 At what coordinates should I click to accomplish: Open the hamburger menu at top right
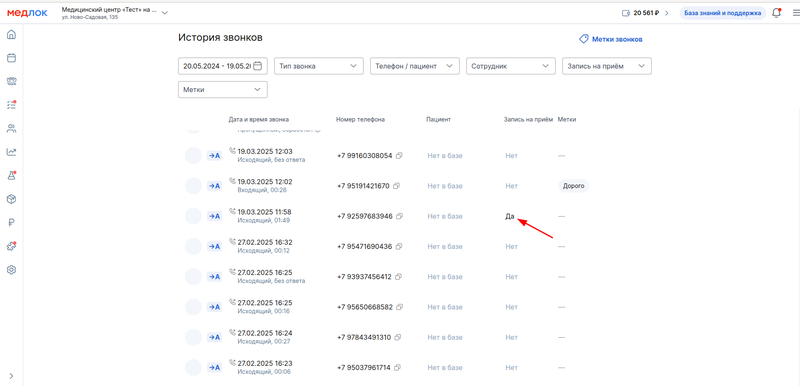(x=796, y=13)
